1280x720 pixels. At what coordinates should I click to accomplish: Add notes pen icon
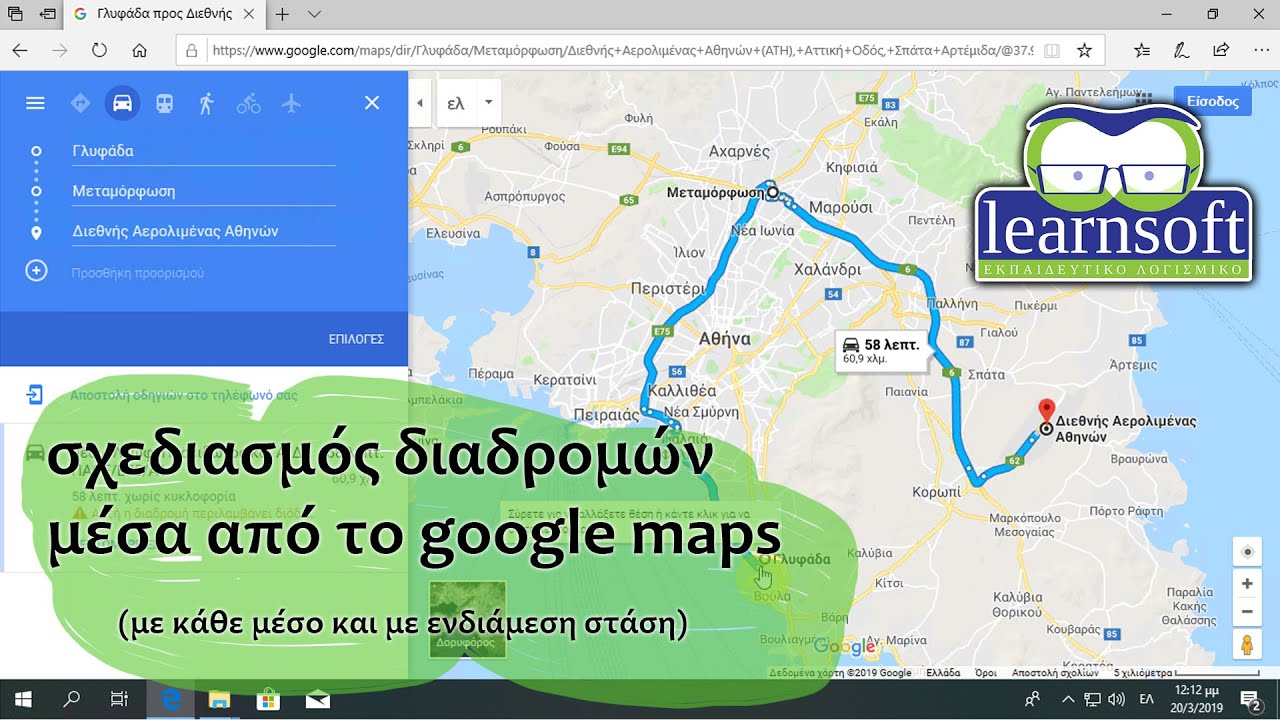pyautogui.click(x=1181, y=50)
